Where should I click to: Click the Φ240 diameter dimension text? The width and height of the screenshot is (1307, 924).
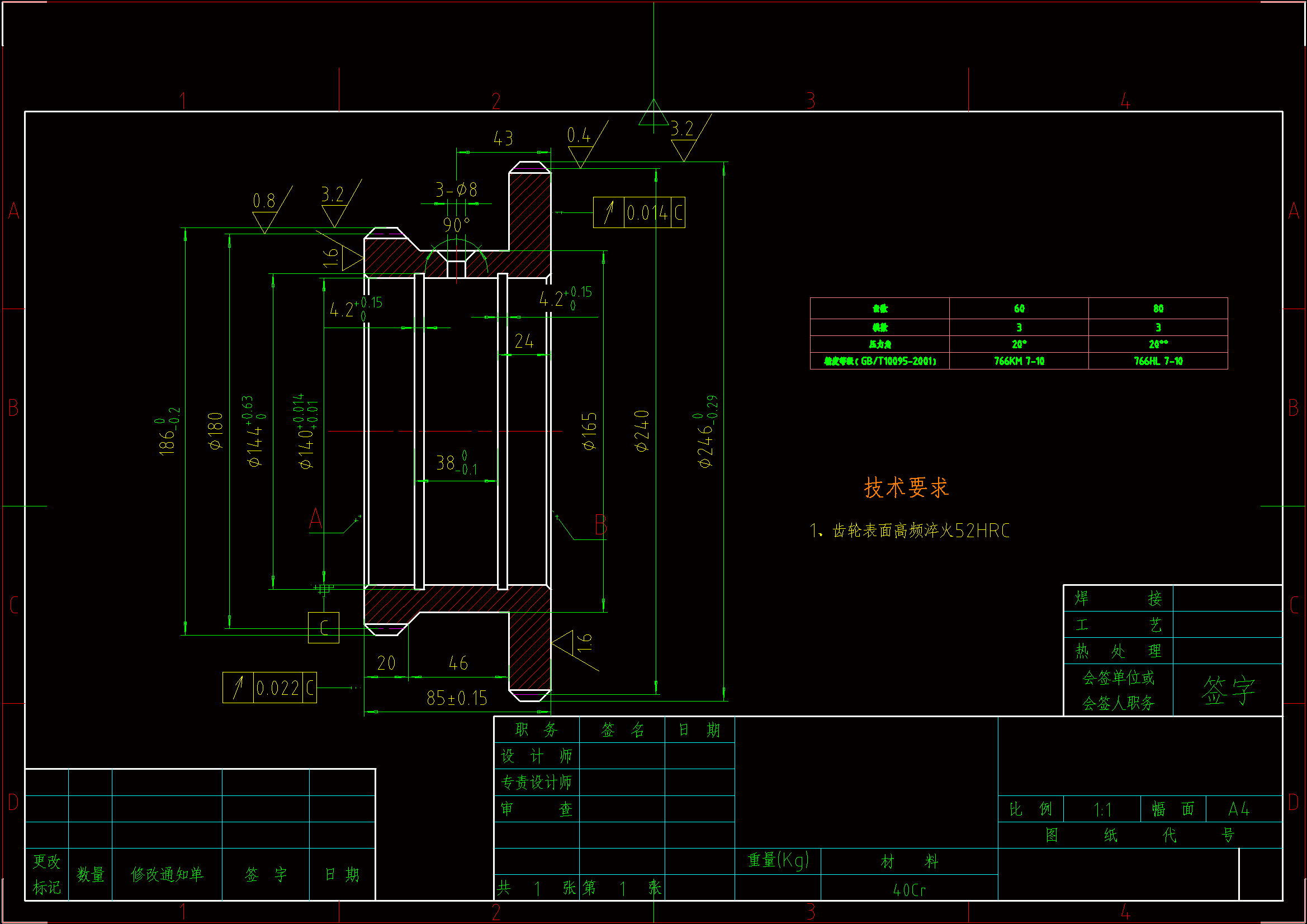(642, 430)
